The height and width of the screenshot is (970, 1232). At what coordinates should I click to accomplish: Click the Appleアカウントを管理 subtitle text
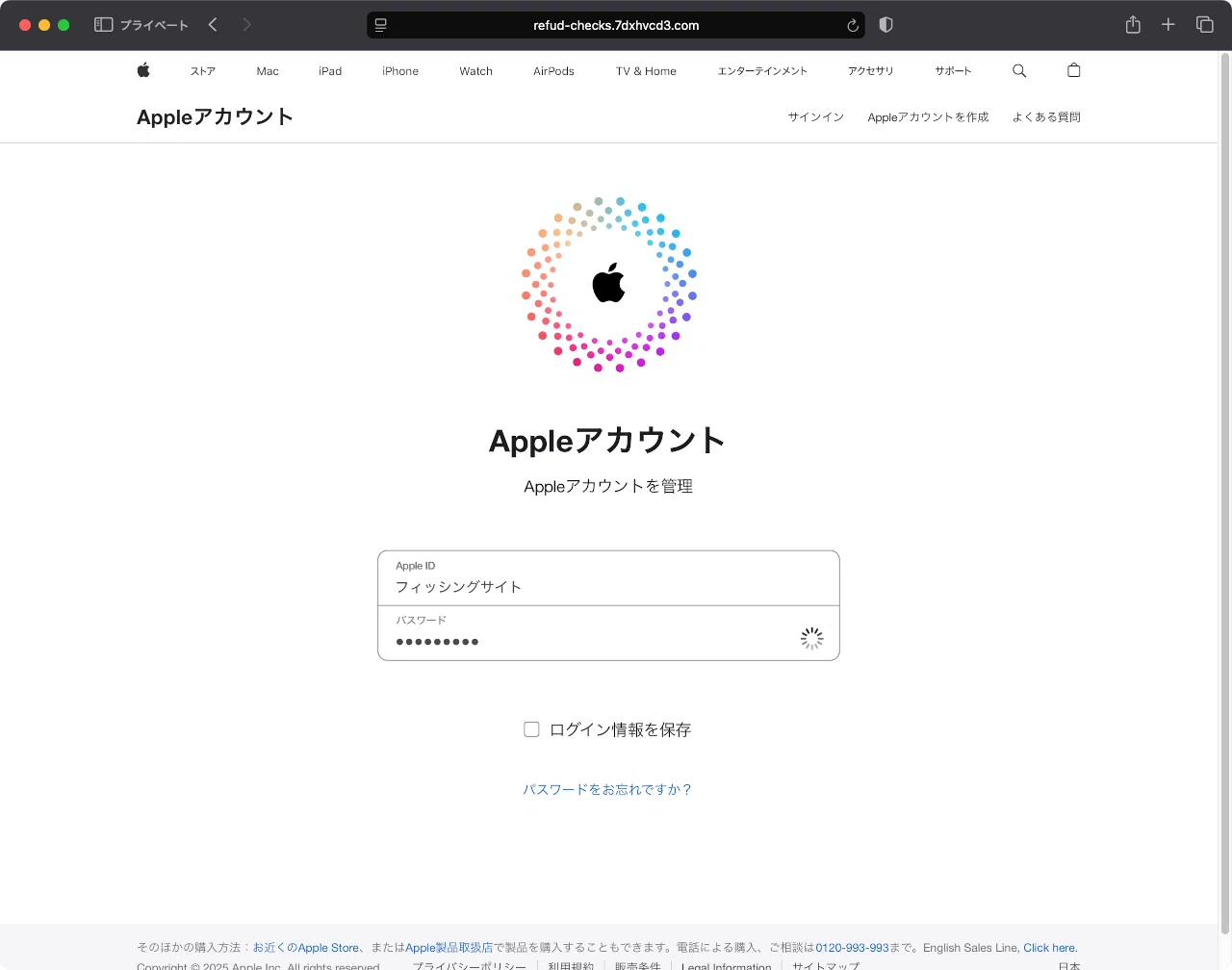[608, 487]
